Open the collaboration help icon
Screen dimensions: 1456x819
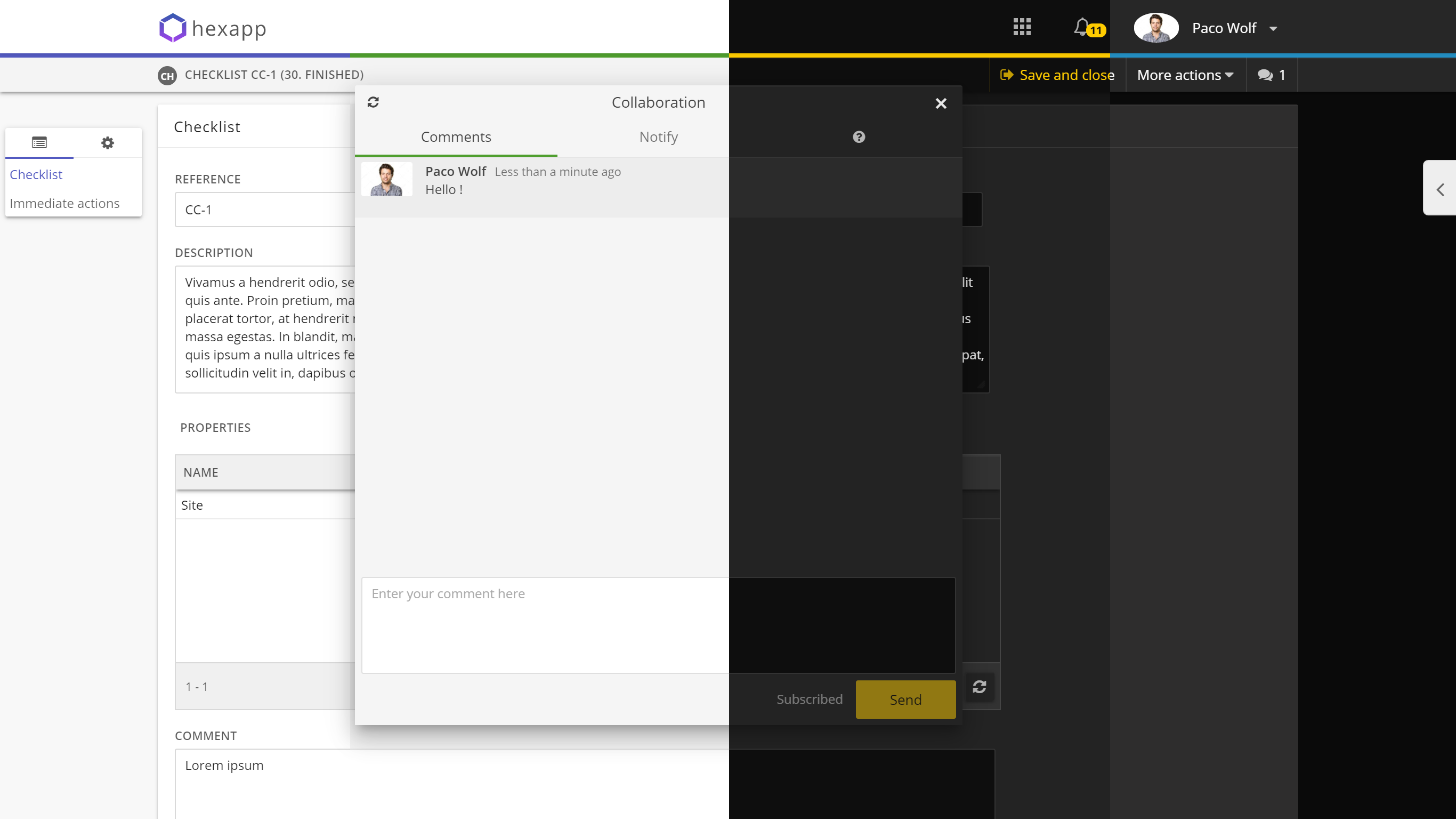pyautogui.click(x=859, y=137)
